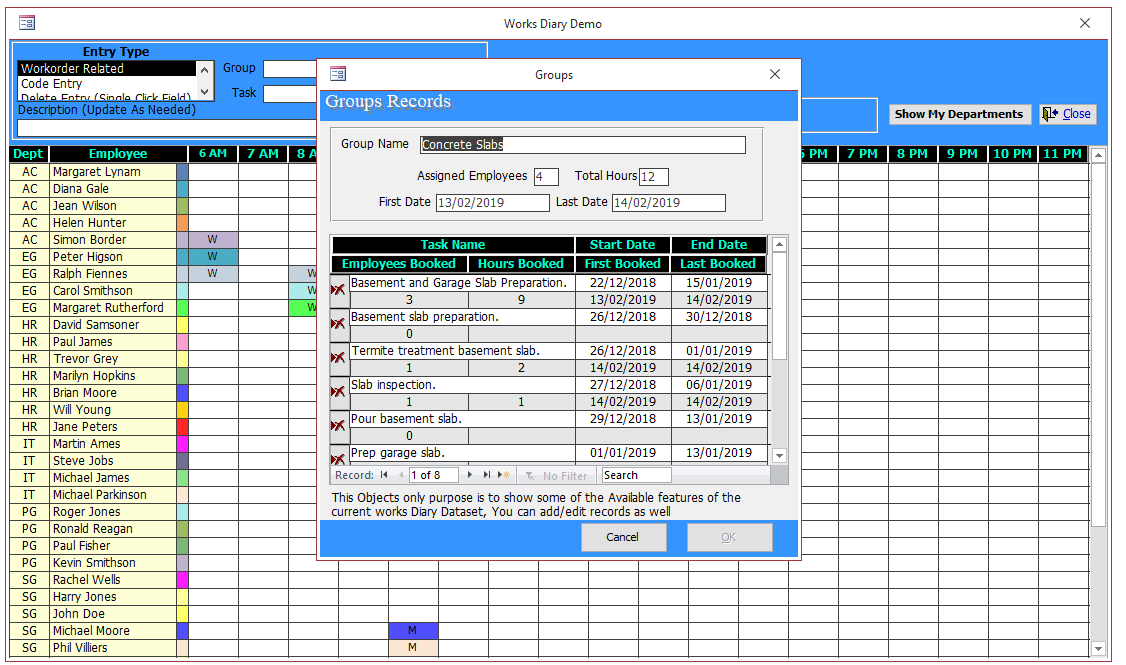
Task: Click Phil Villiers' M entry in grid
Action: (x=413, y=648)
